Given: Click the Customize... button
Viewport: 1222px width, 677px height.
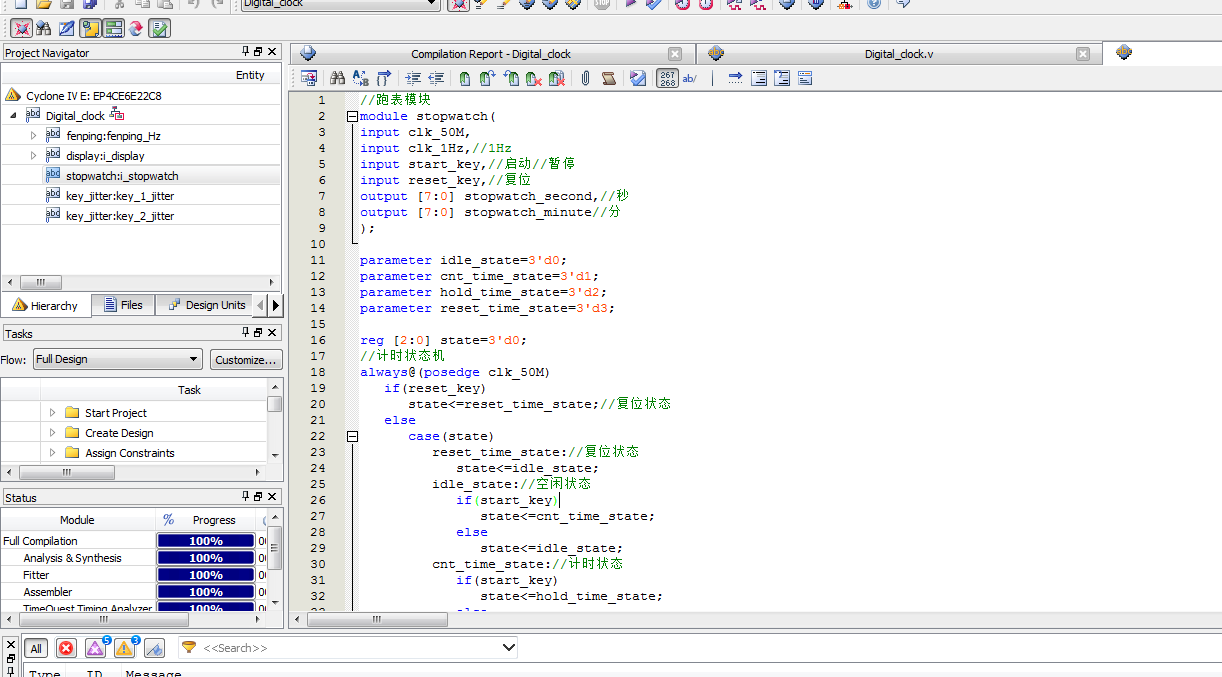Looking at the screenshot, I should 245,359.
